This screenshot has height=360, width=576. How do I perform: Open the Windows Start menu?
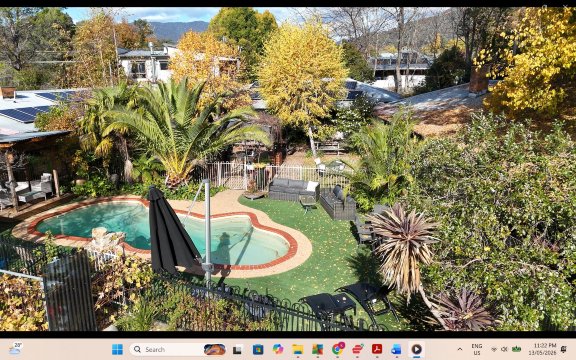click(117, 349)
